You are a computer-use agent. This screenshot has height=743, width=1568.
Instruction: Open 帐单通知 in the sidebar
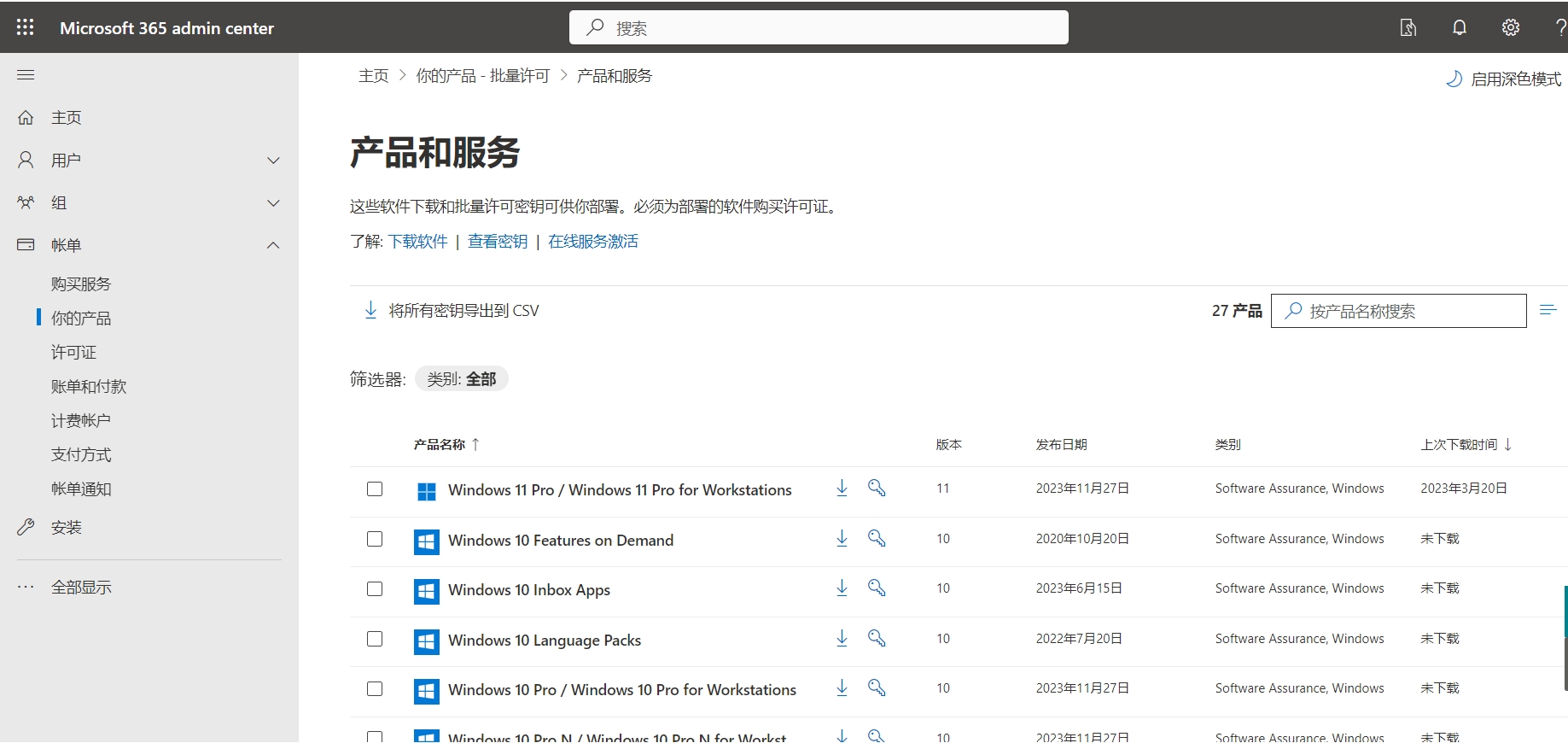tap(81, 489)
